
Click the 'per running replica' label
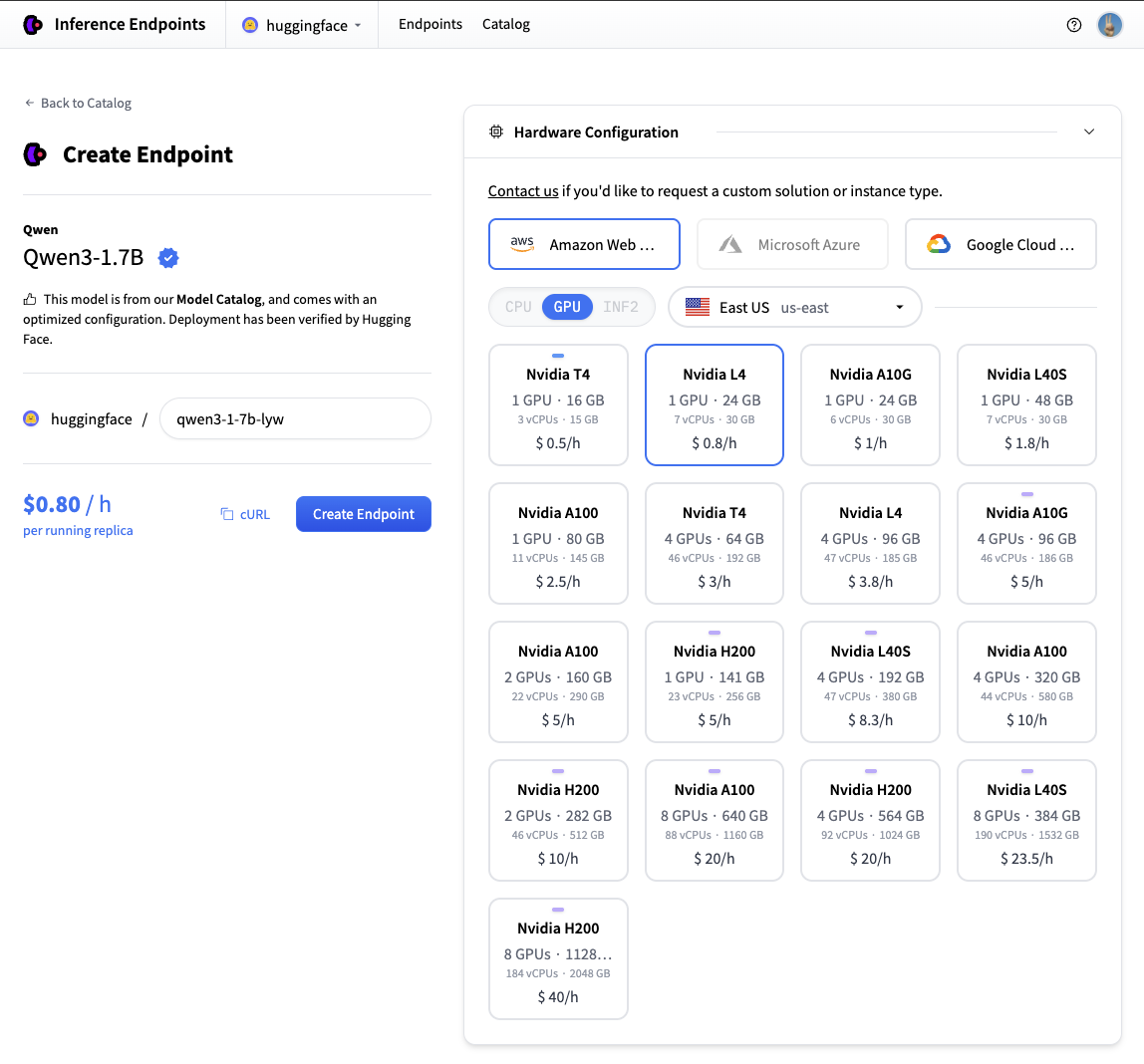click(x=78, y=530)
